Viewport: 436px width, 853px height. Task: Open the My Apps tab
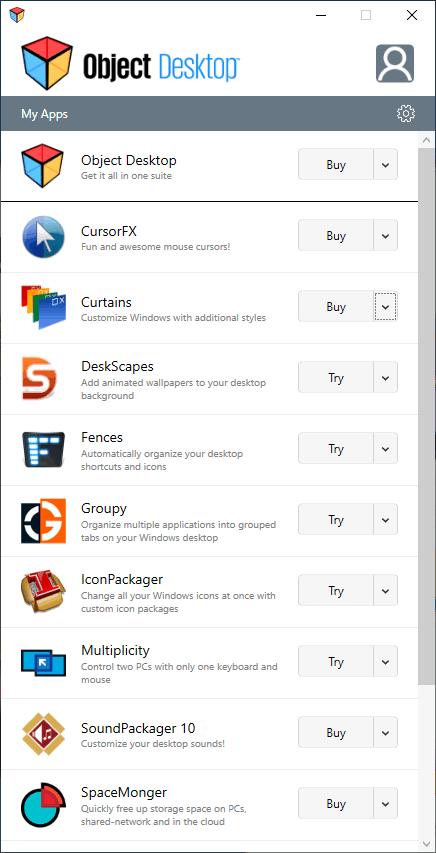point(45,114)
